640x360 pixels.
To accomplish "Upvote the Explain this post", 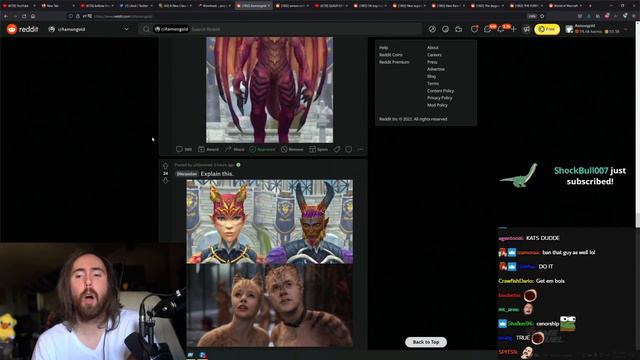I will coord(165,166).
